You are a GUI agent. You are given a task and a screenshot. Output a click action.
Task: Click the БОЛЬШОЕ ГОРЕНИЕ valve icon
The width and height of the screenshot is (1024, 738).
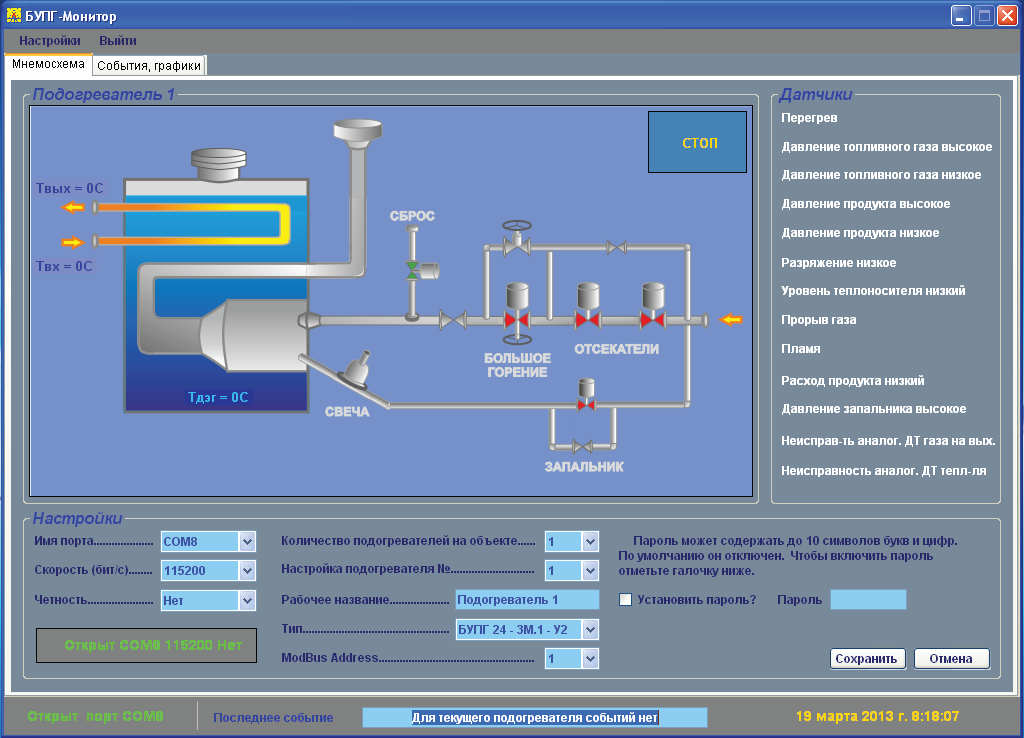517,319
